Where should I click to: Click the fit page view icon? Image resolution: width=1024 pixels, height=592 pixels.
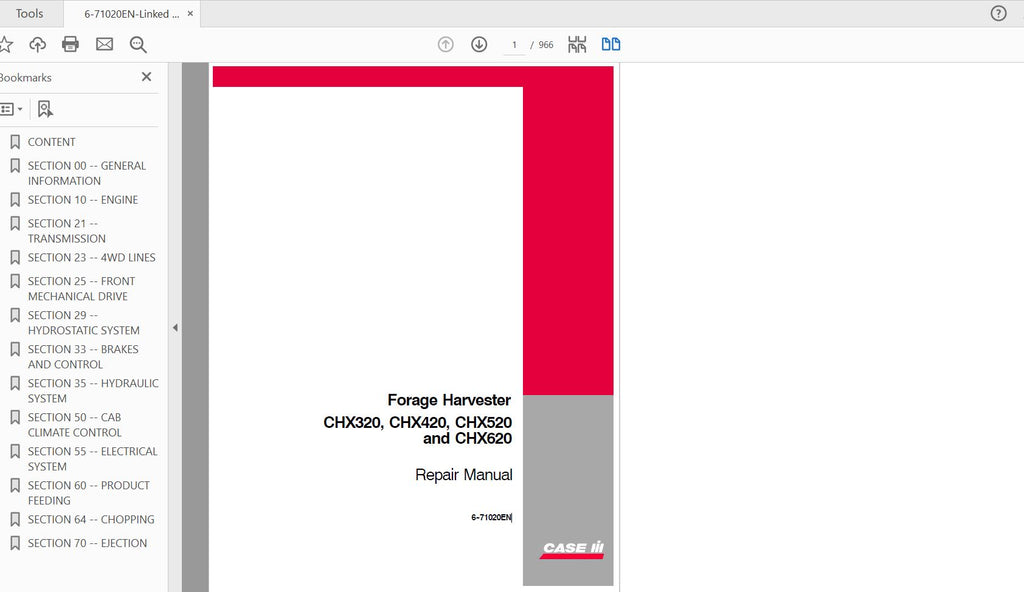click(577, 44)
